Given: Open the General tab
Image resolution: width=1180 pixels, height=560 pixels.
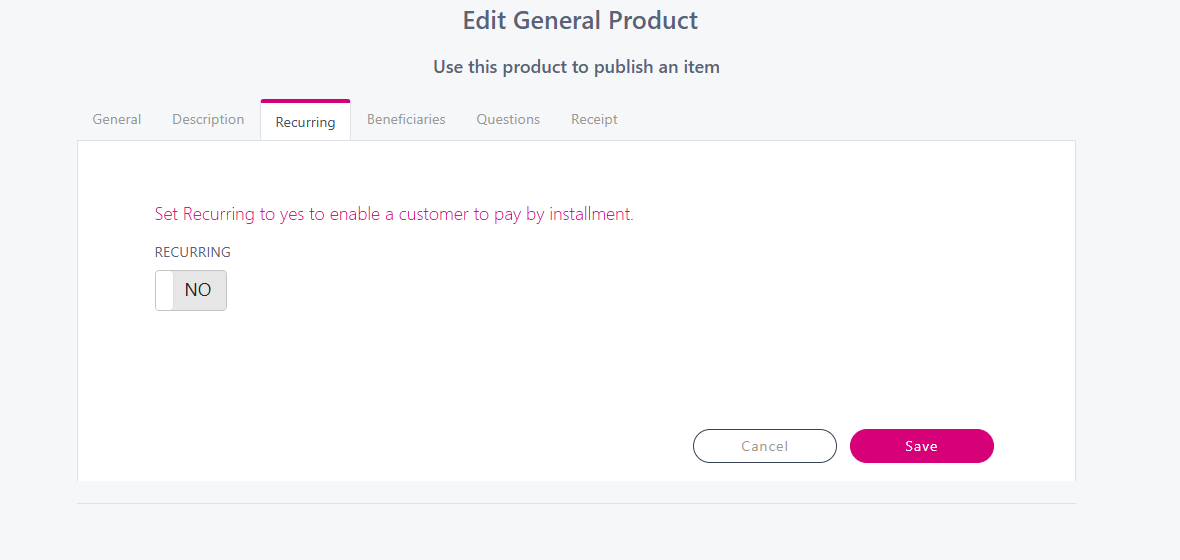Looking at the screenshot, I should pyautogui.click(x=117, y=120).
